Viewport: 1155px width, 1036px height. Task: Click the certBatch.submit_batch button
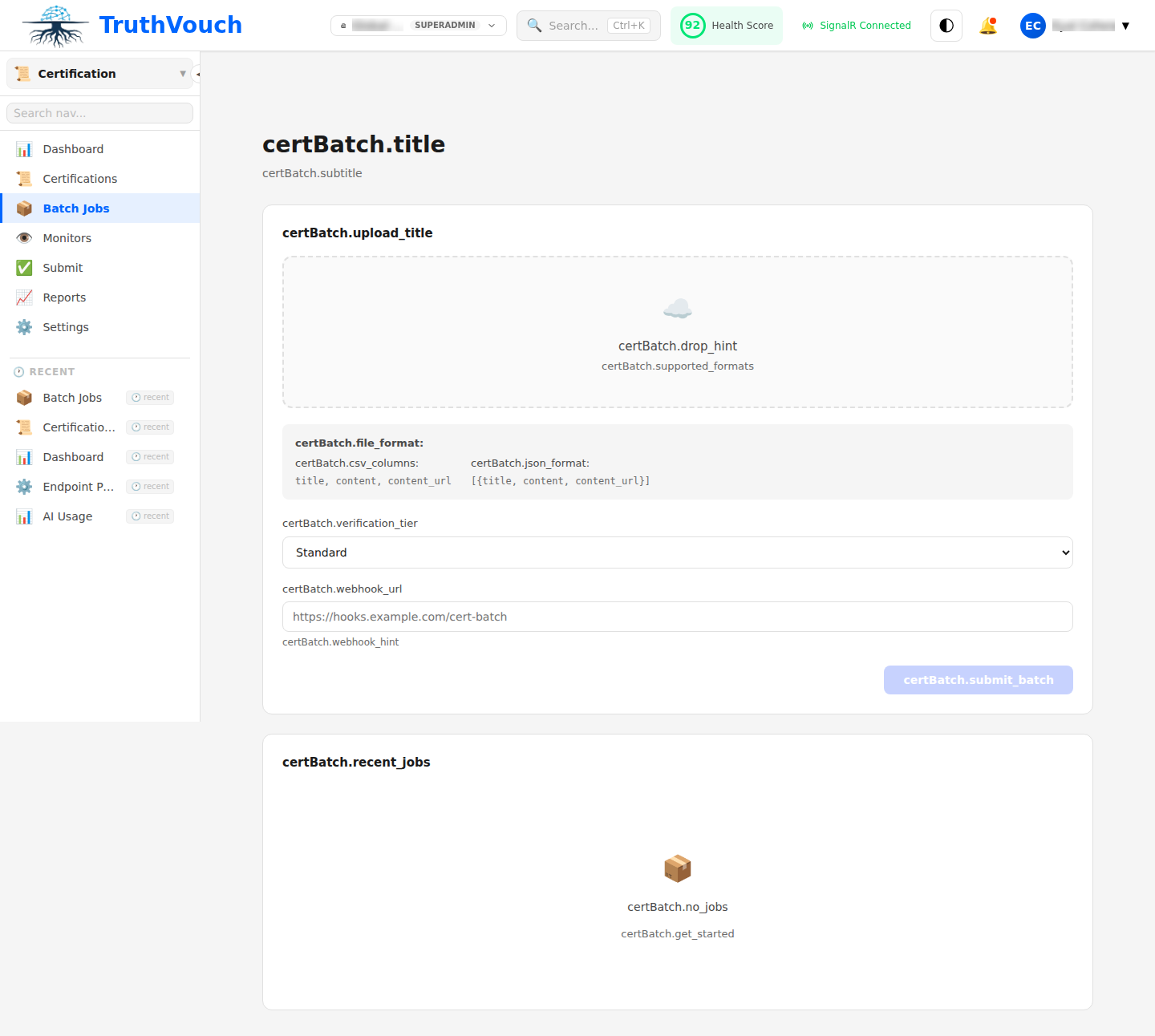(978, 679)
